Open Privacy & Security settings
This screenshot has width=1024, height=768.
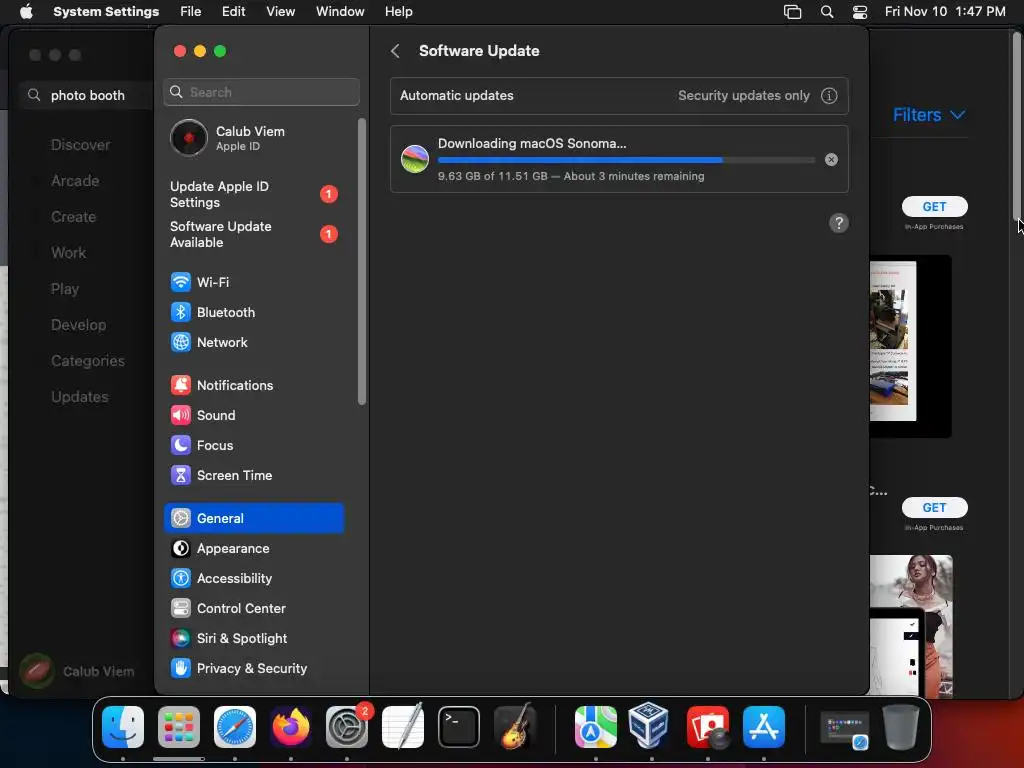(253, 669)
